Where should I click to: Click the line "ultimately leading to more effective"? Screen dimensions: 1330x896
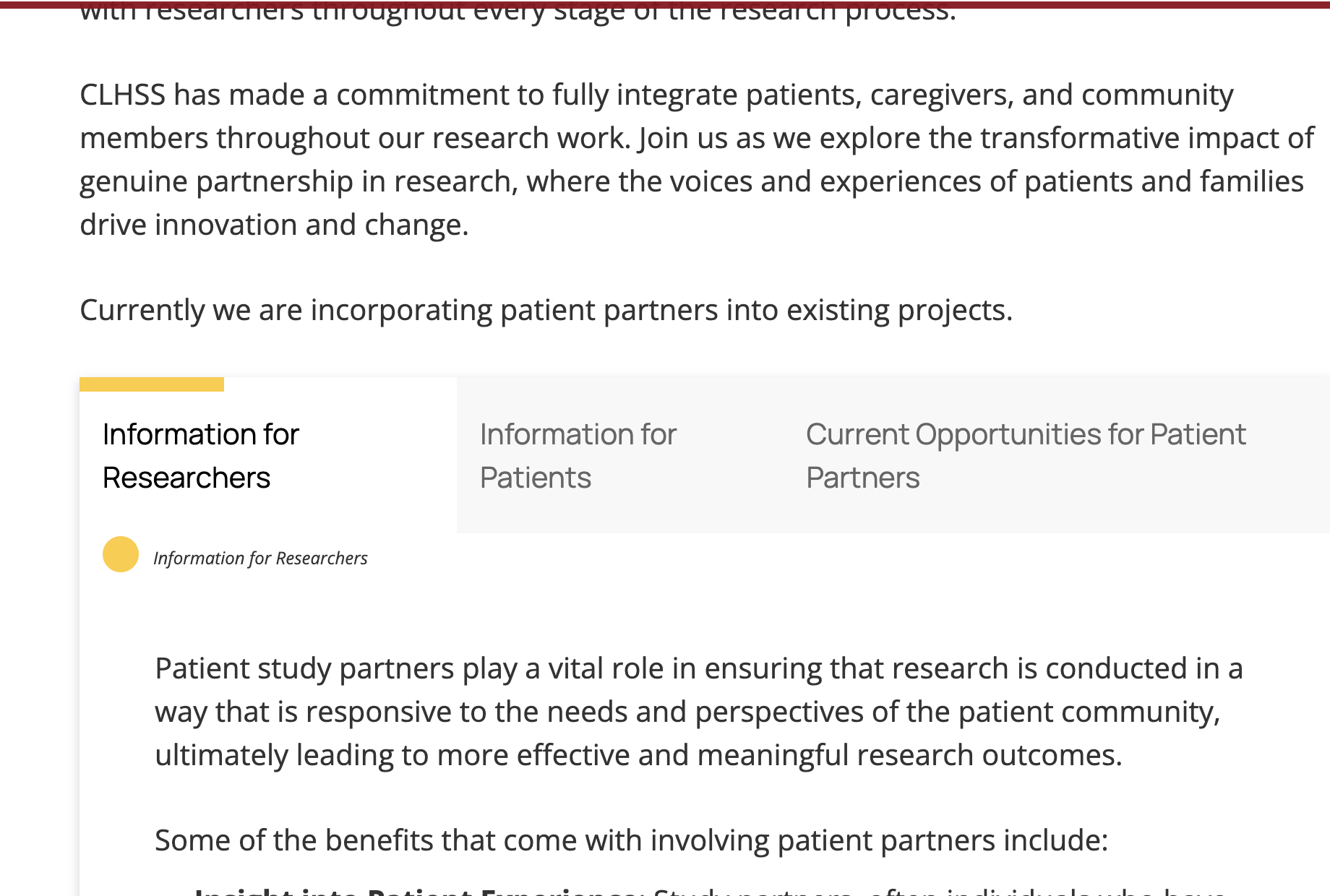[x=638, y=756]
